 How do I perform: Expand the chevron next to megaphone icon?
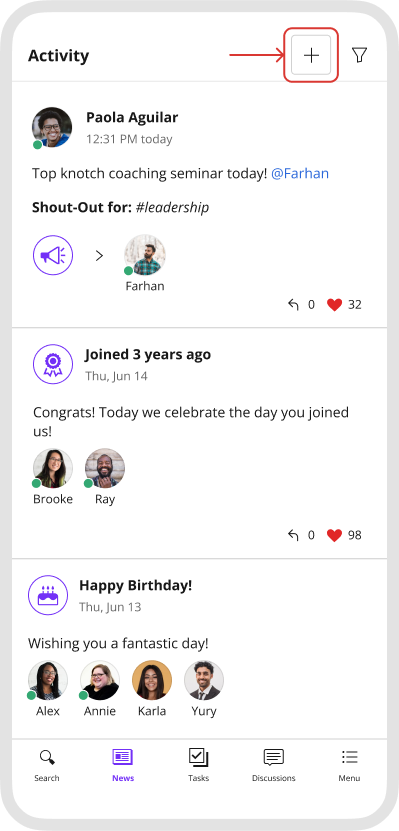[x=99, y=256]
